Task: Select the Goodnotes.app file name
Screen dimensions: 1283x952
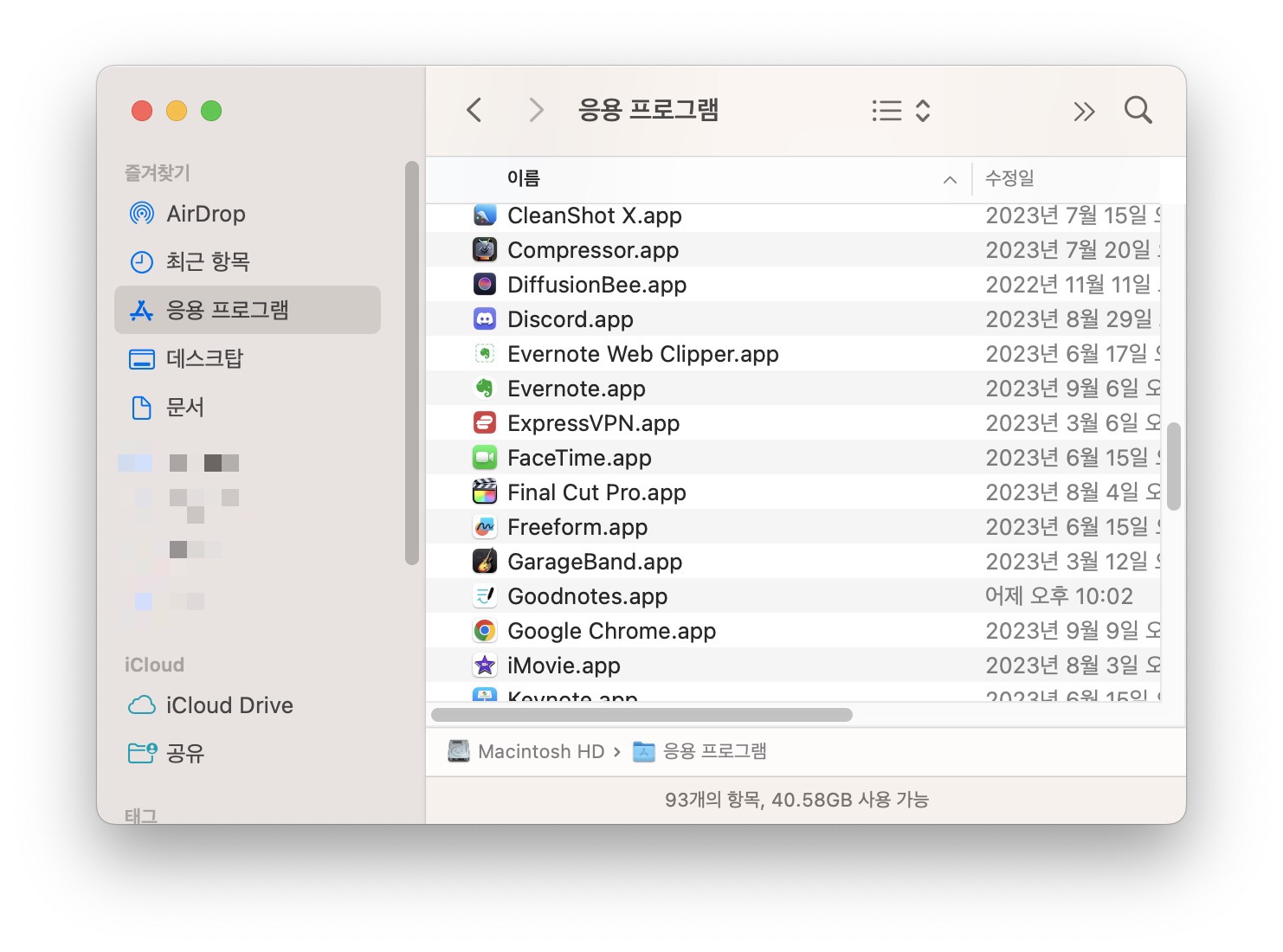Action: tap(588, 596)
